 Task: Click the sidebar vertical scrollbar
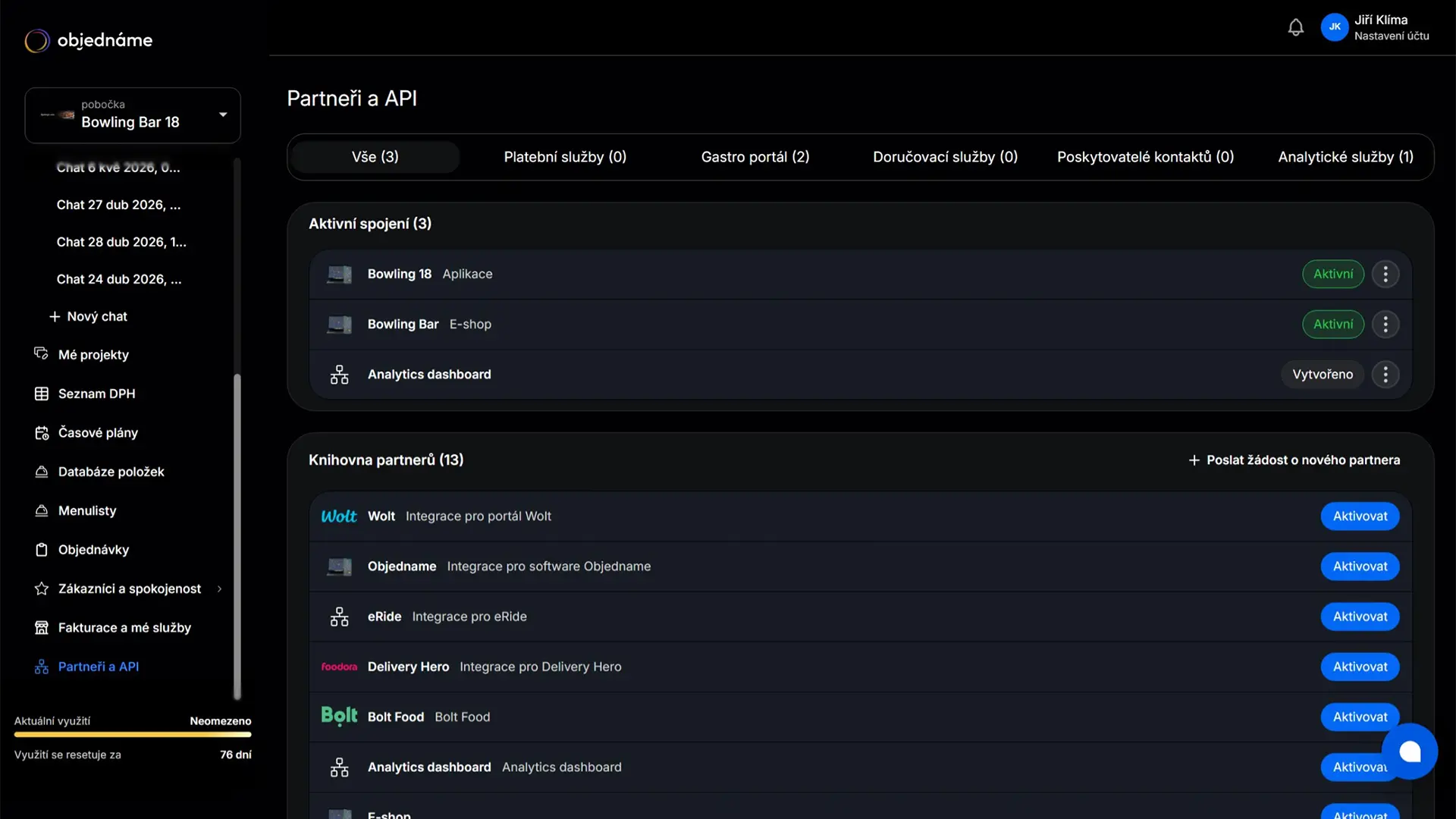tap(237, 537)
